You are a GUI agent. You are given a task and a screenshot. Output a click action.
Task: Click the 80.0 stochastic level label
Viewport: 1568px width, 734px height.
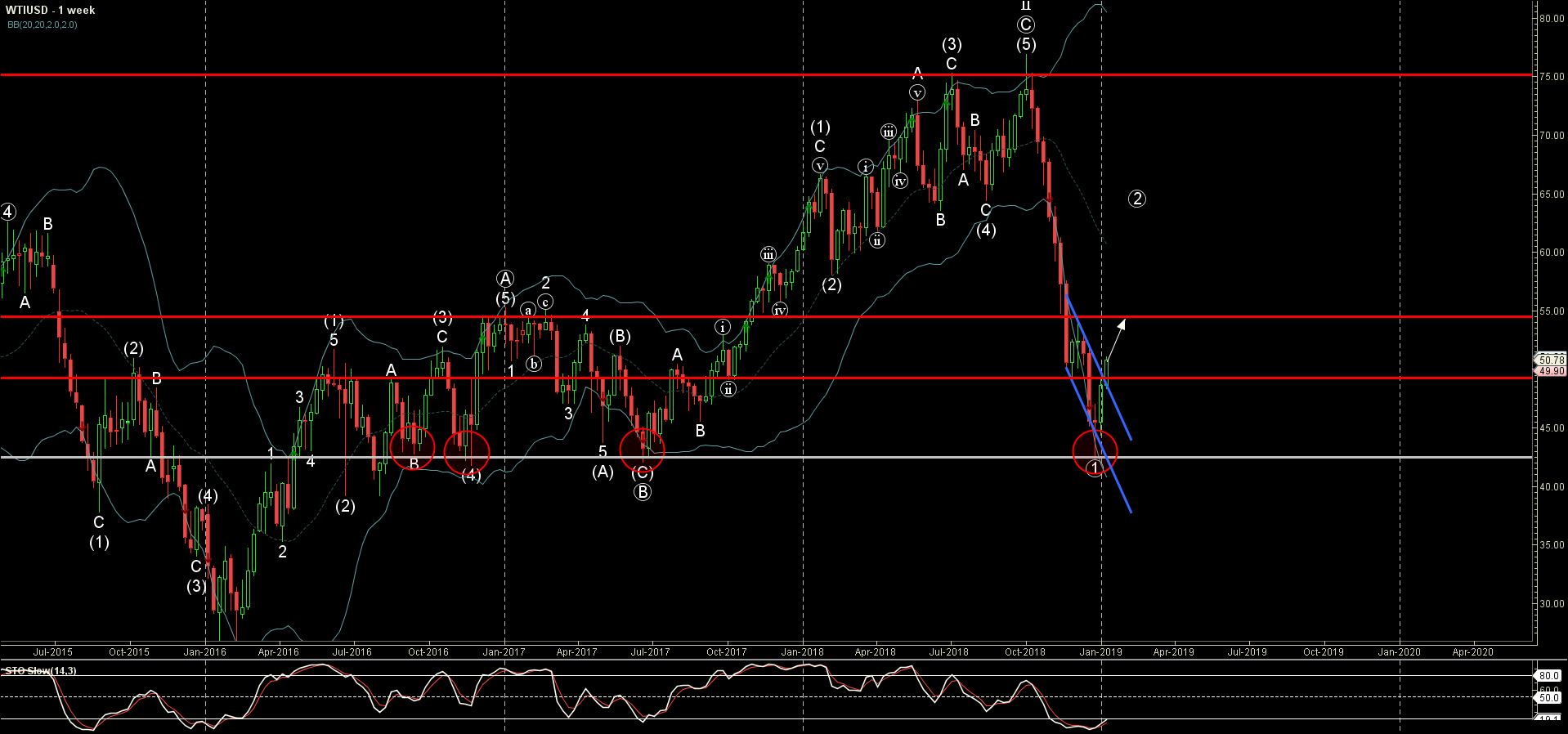(x=1548, y=676)
